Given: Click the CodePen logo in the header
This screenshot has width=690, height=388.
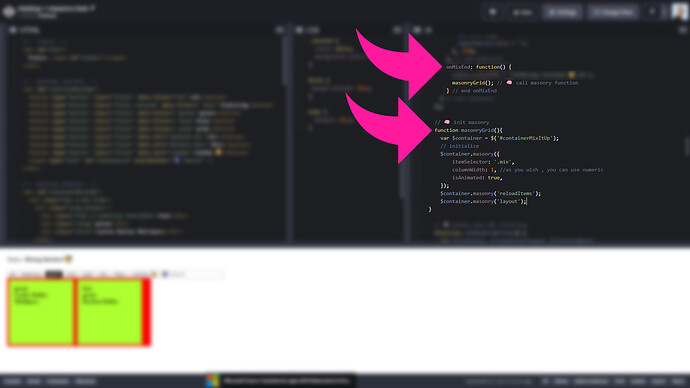Looking at the screenshot, I should click(9, 11).
